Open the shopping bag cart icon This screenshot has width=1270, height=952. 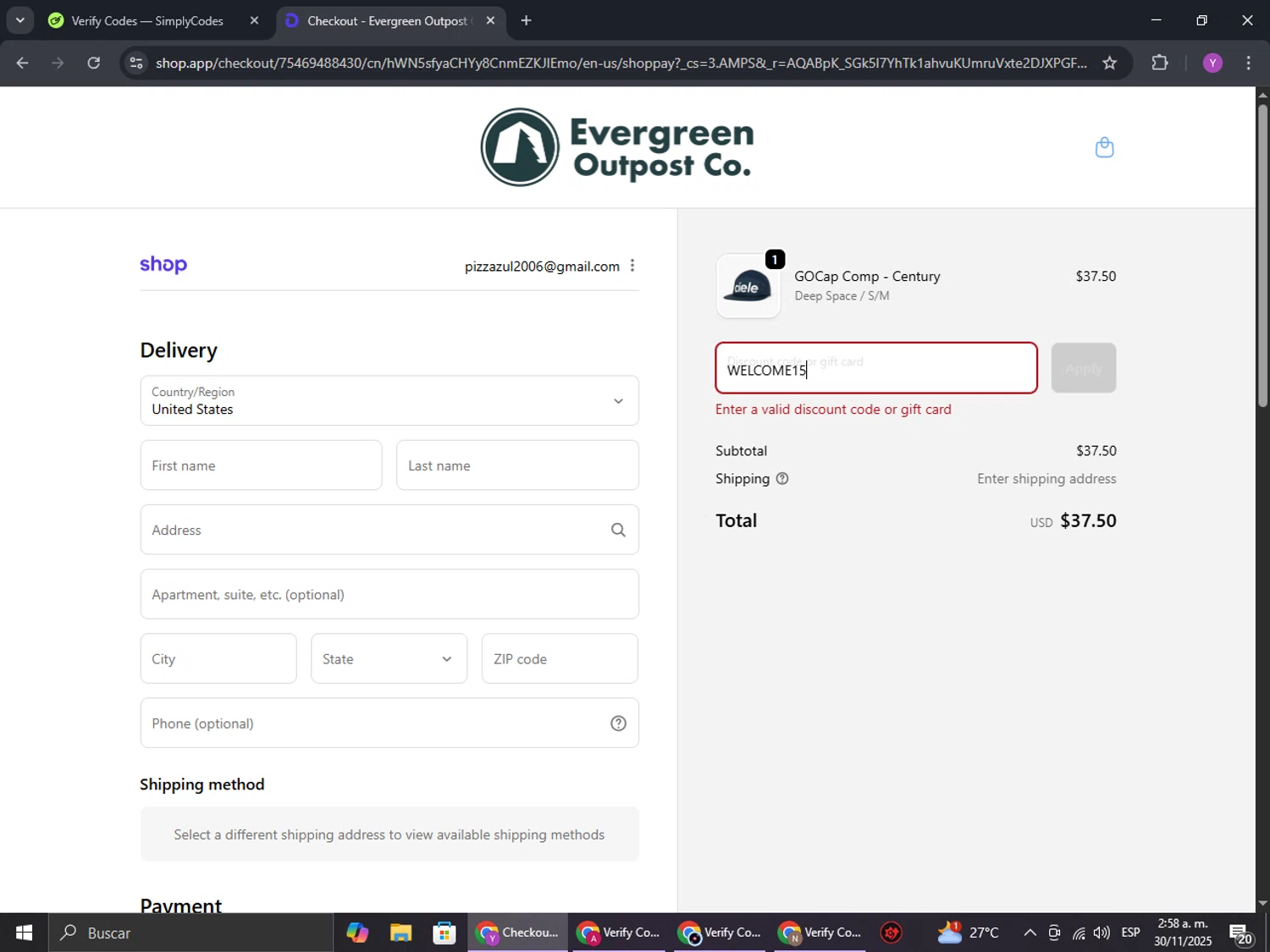click(x=1104, y=147)
